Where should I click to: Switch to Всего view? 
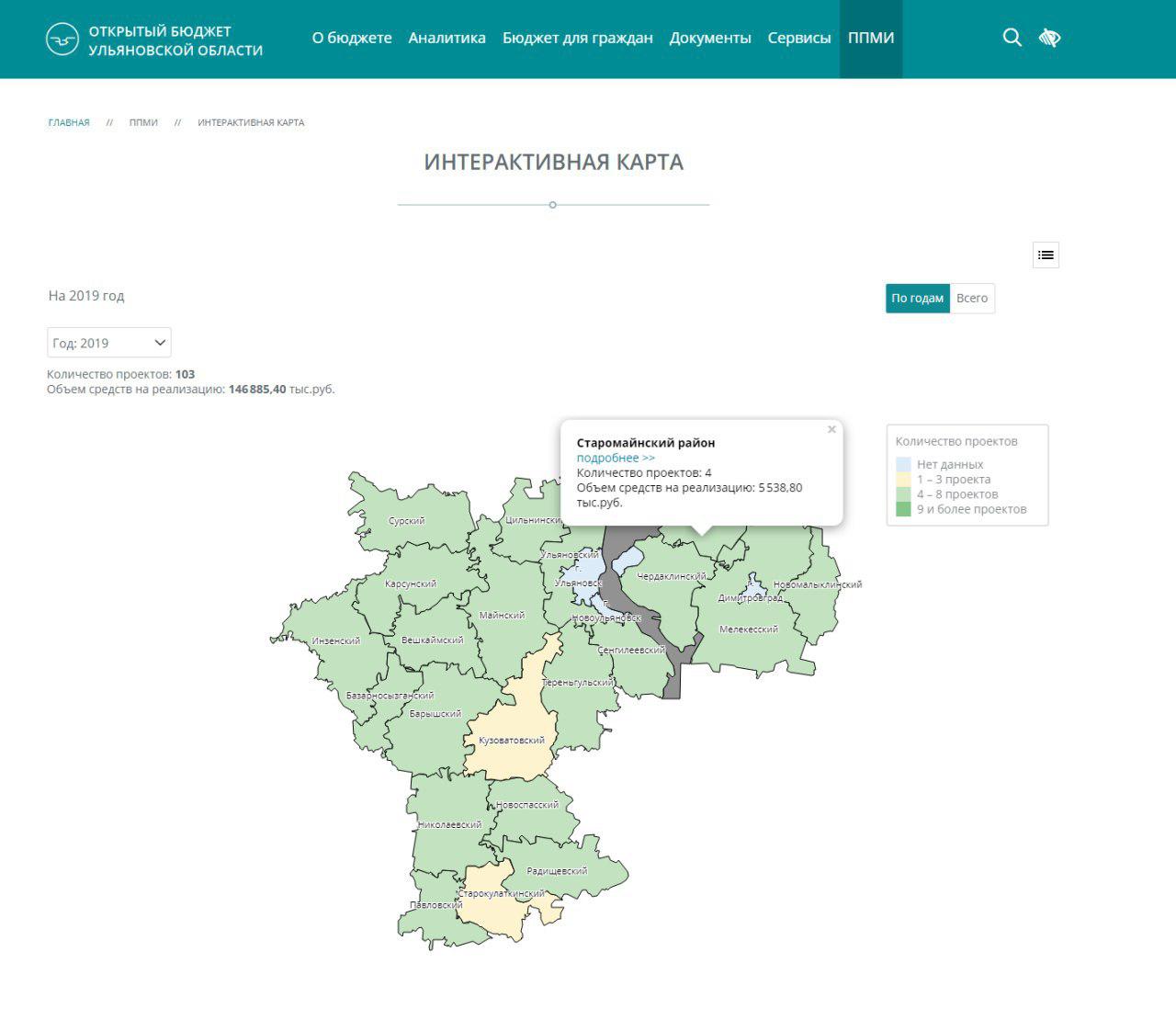[x=971, y=299]
